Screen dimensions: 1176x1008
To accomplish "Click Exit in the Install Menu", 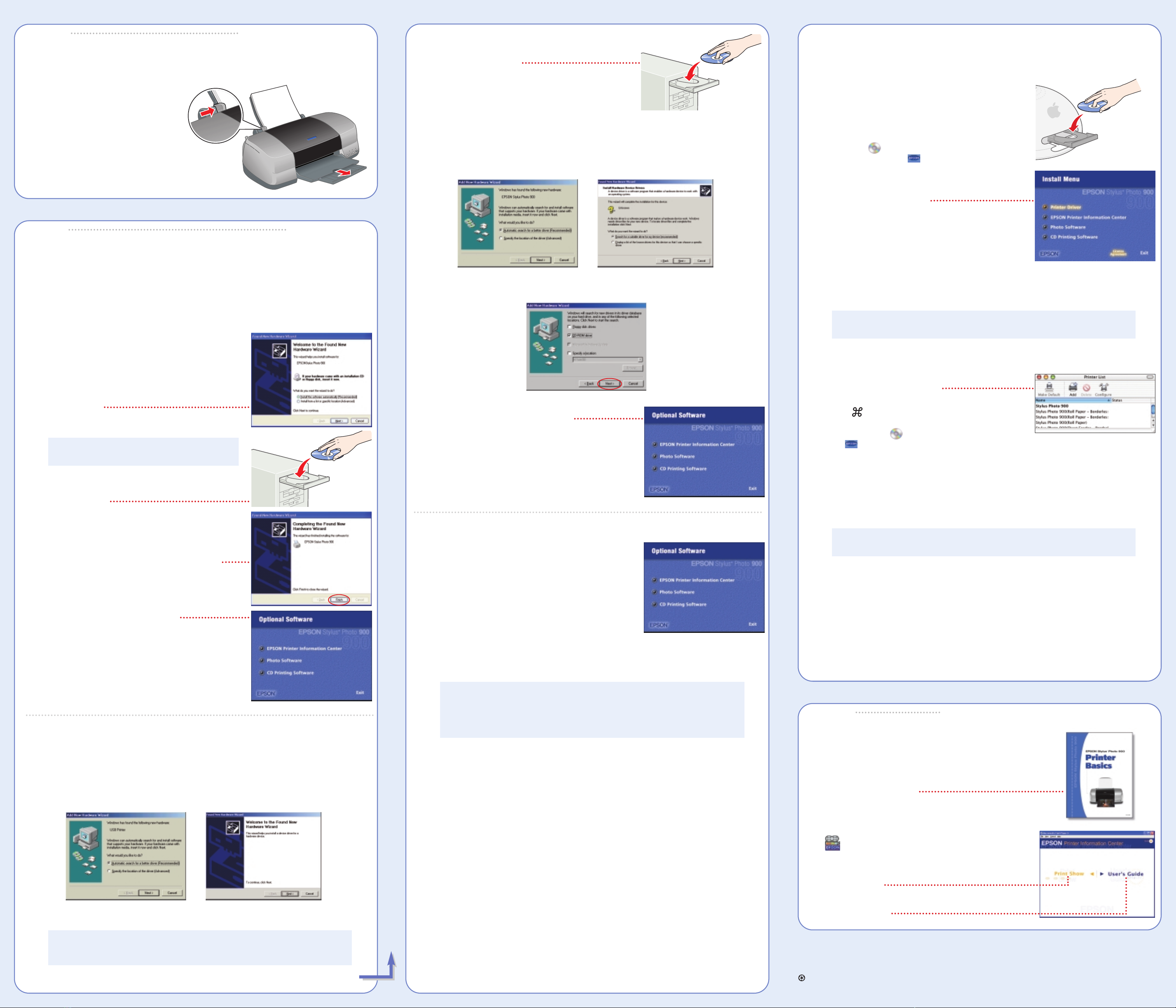I will [1144, 253].
